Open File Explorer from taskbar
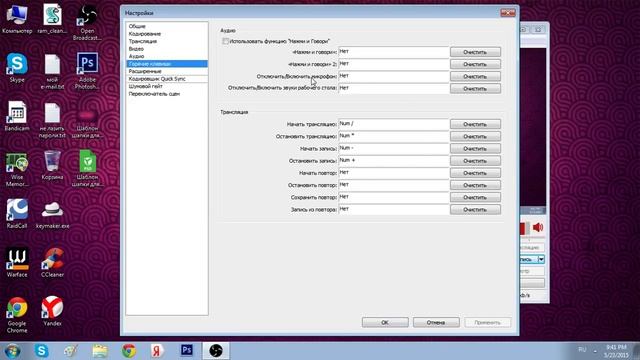Screen dimensions: 640x360 point(100,351)
